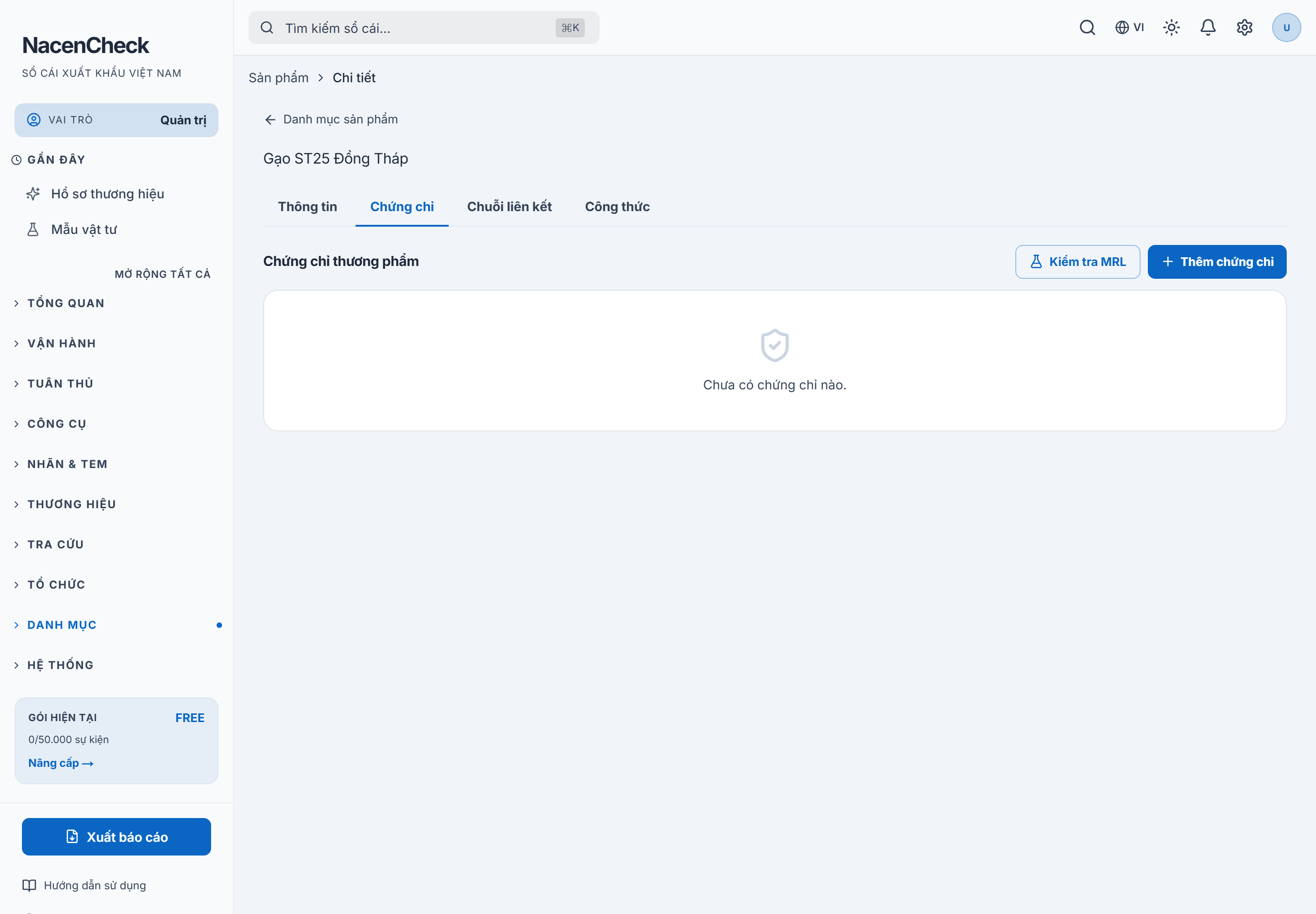Click the Hồ sơ thương hiệu sparkle icon
Image resolution: width=1316 pixels, height=914 pixels.
[33, 194]
